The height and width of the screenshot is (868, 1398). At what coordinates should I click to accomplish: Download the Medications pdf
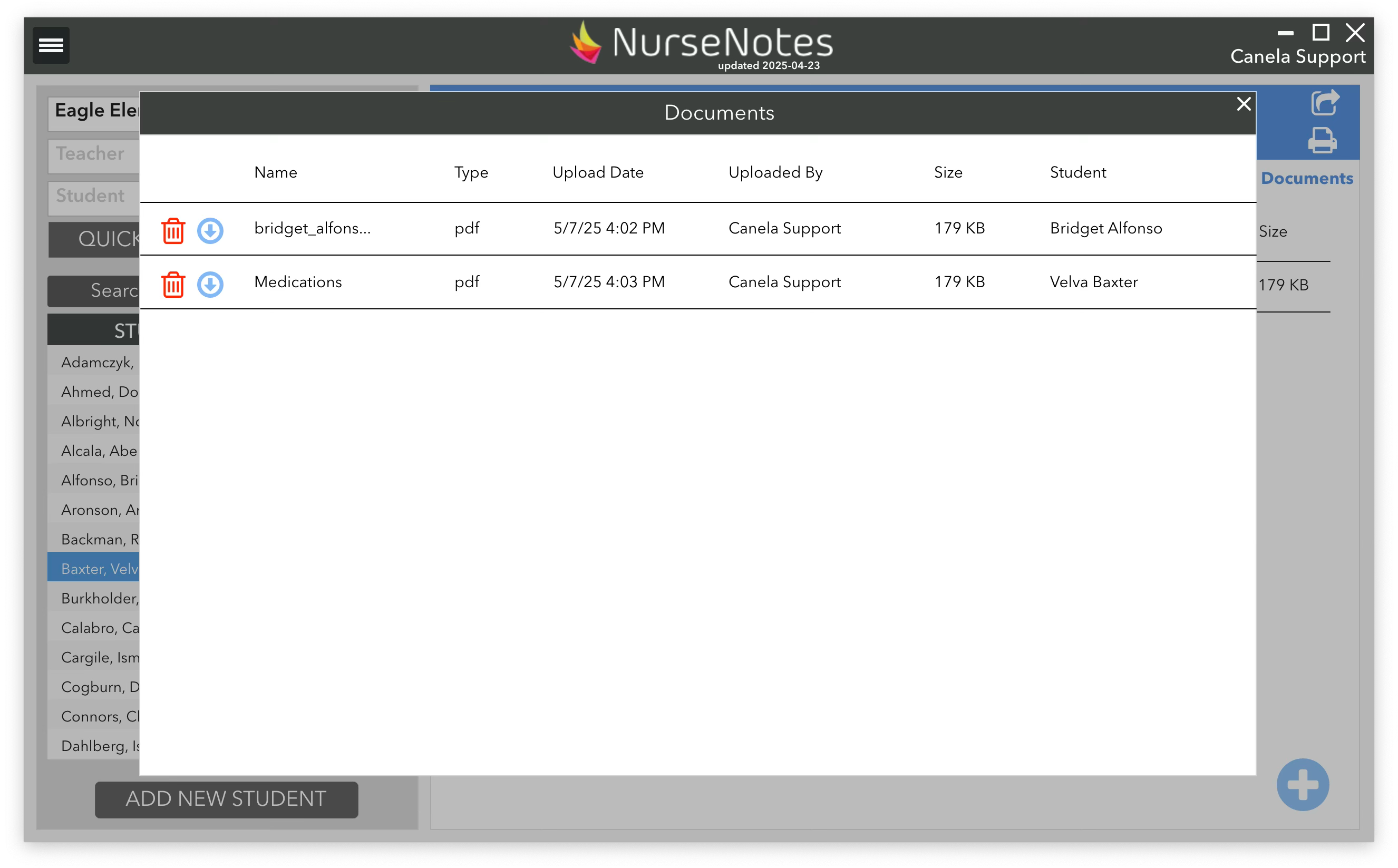210,284
